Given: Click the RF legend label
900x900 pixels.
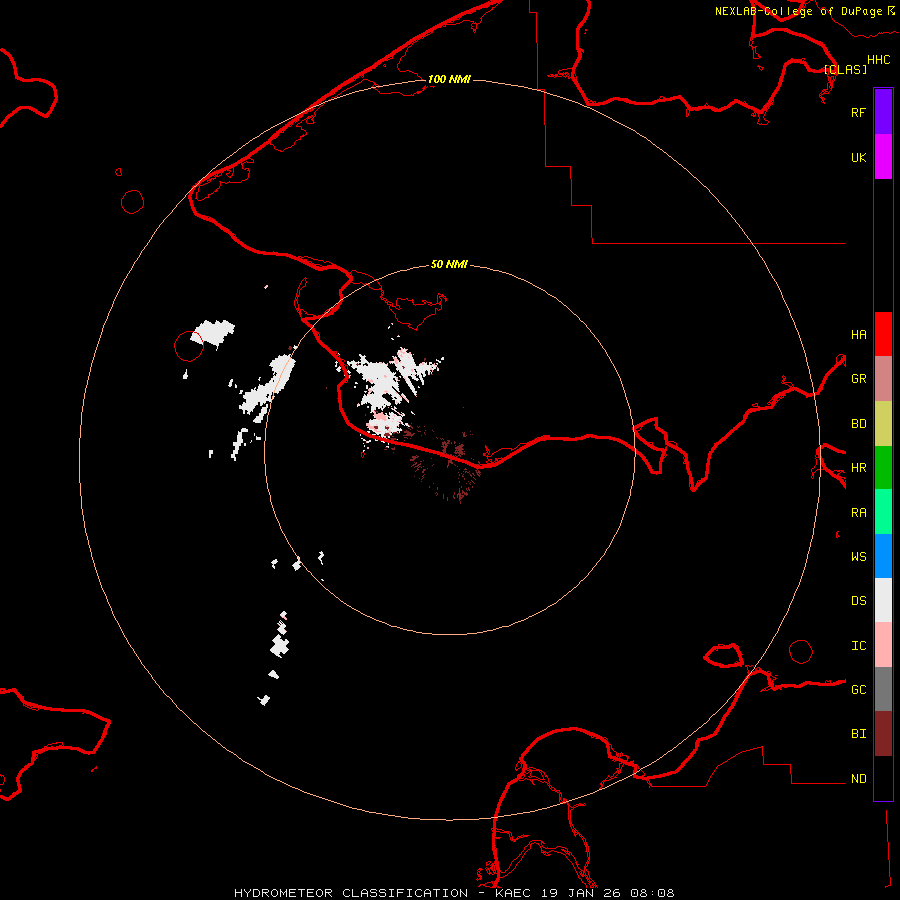Looking at the screenshot, I should click(x=858, y=112).
